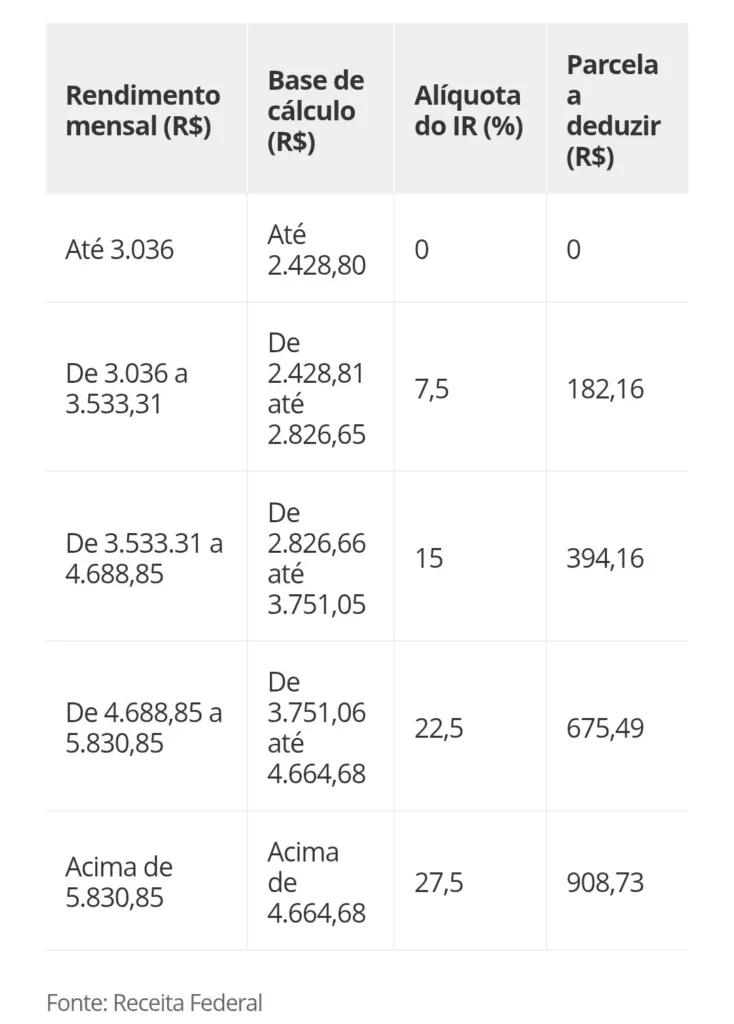Click the 27,5 aliquot value

pos(439,882)
